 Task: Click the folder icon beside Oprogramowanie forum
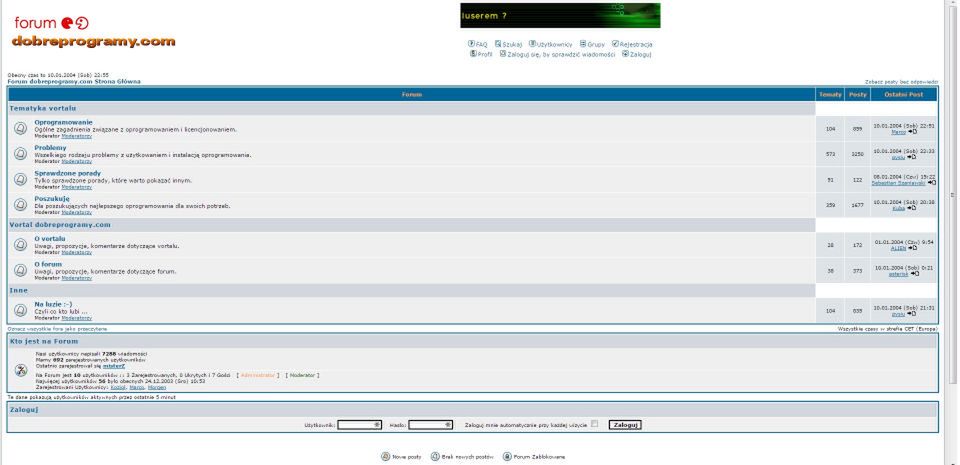point(20,128)
